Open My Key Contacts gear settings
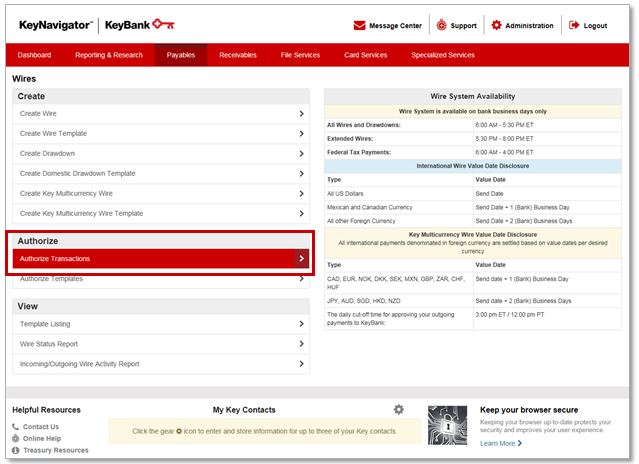 coord(399,409)
